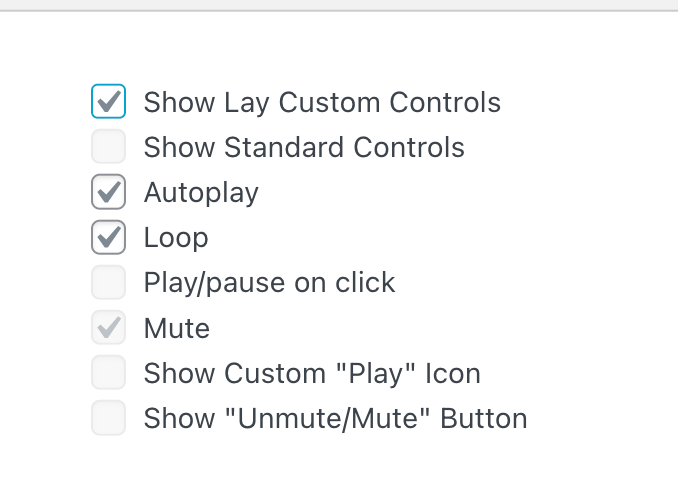Click the "Show Unmute/Mute Button" label text
Viewport: 678px width, 490px height.
(335, 419)
